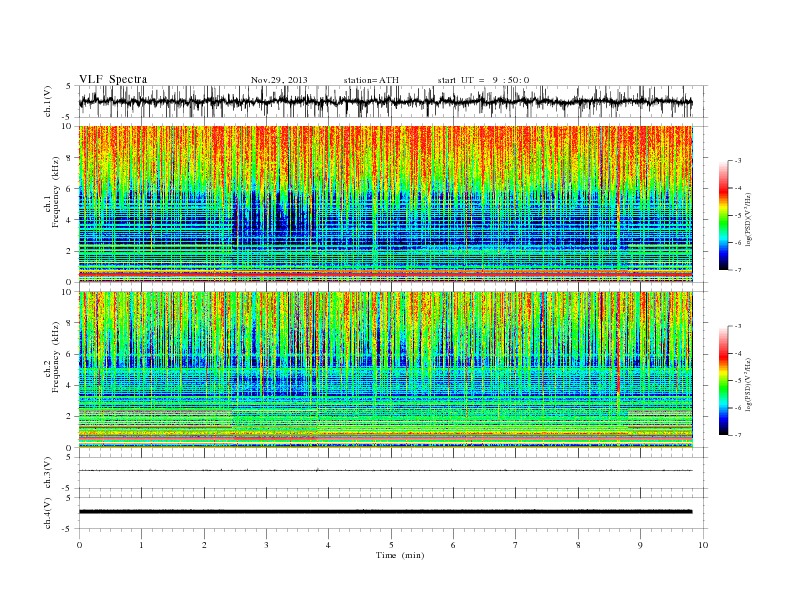Click the ch.4 thick voltage trace
The image size is (792, 612).
pyautogui.click(x=385, y=512)
